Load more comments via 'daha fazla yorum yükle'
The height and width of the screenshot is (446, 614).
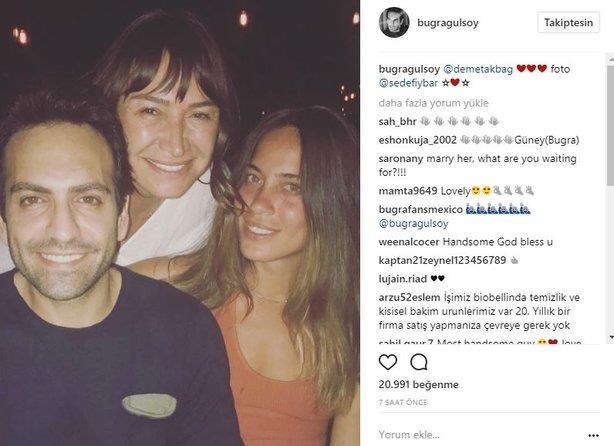[x=431, y=102]
